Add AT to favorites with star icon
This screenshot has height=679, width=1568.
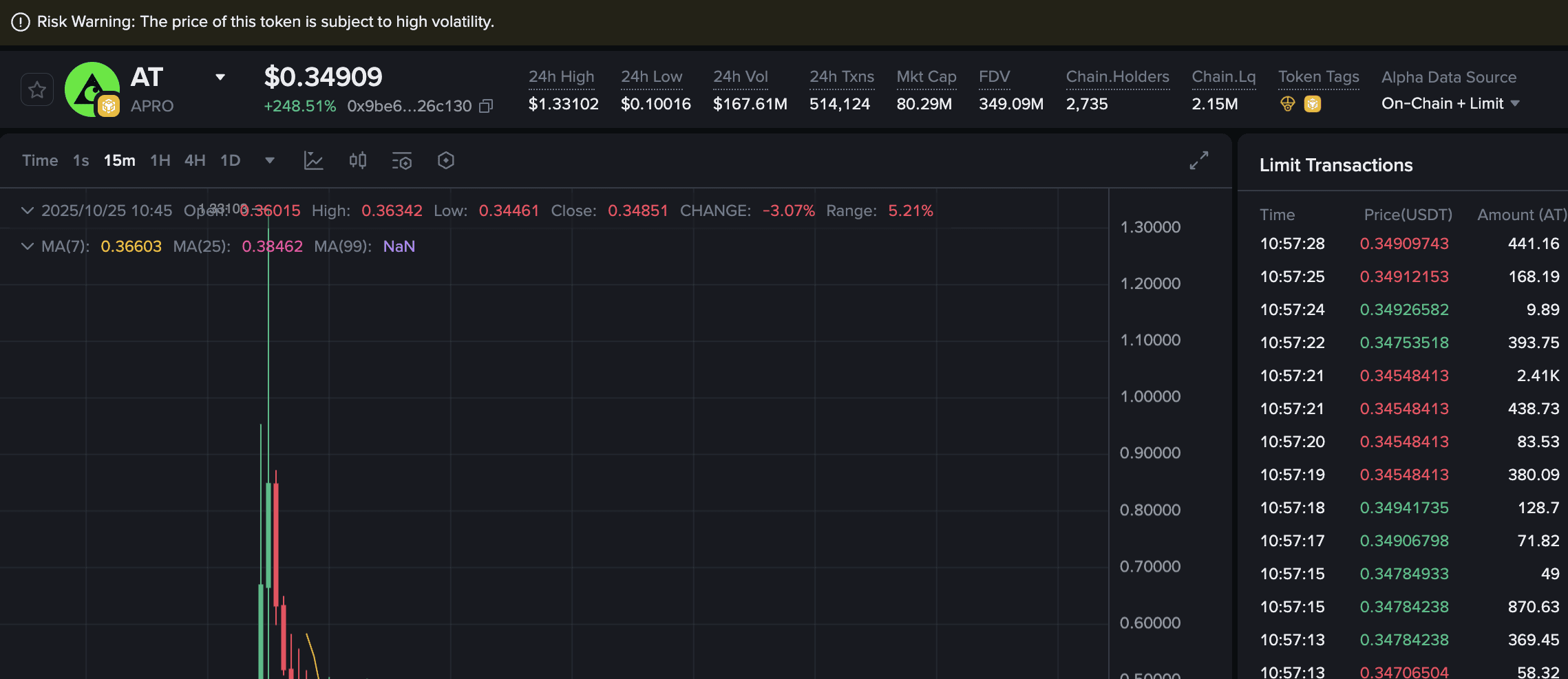37,89
